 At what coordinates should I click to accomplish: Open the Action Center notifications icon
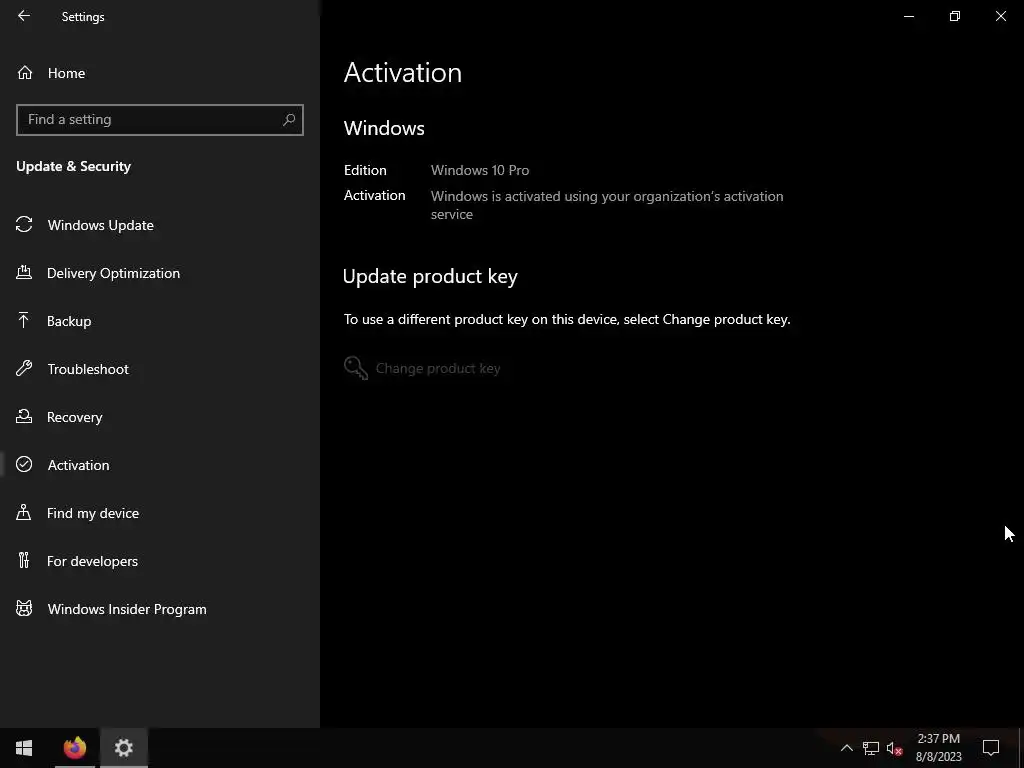991,748
